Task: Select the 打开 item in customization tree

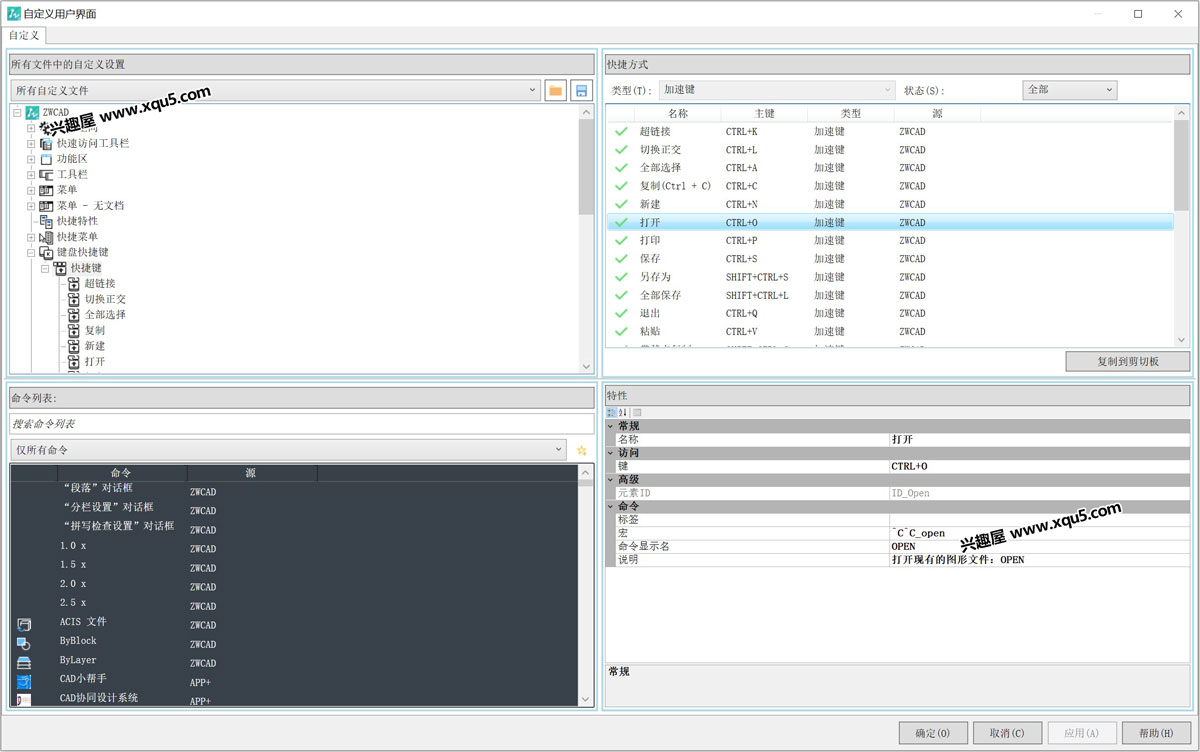Action: (94, 361)
